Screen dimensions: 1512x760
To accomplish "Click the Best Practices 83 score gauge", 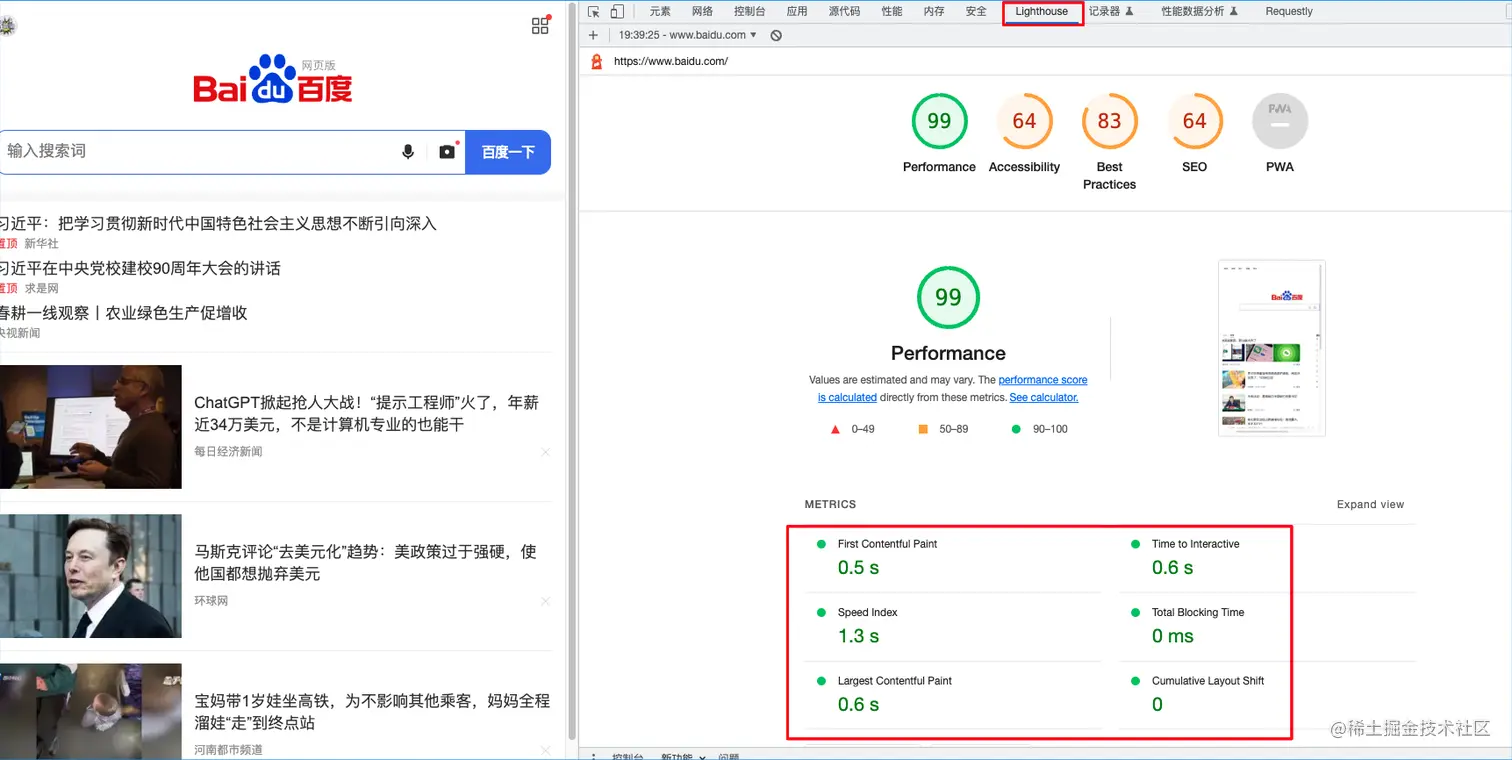I will pyautogui.click(x=1109, y=121).
